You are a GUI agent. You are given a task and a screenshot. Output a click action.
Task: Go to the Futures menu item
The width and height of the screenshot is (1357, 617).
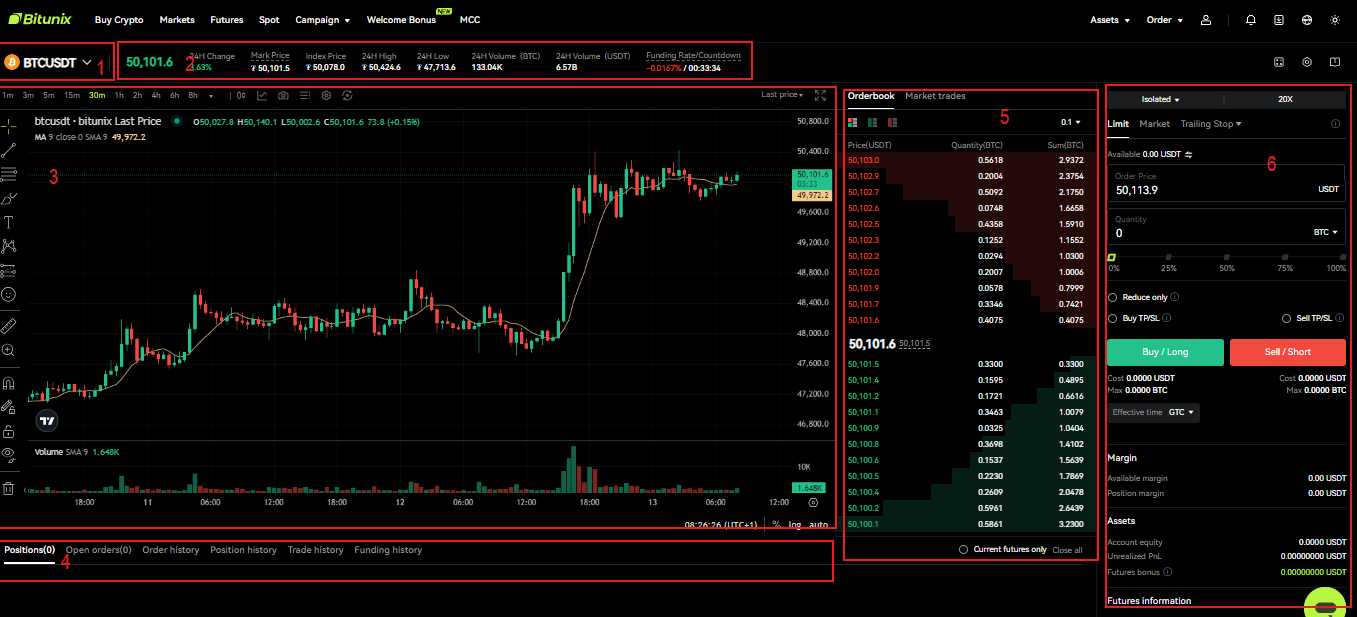tap(226, 20)
